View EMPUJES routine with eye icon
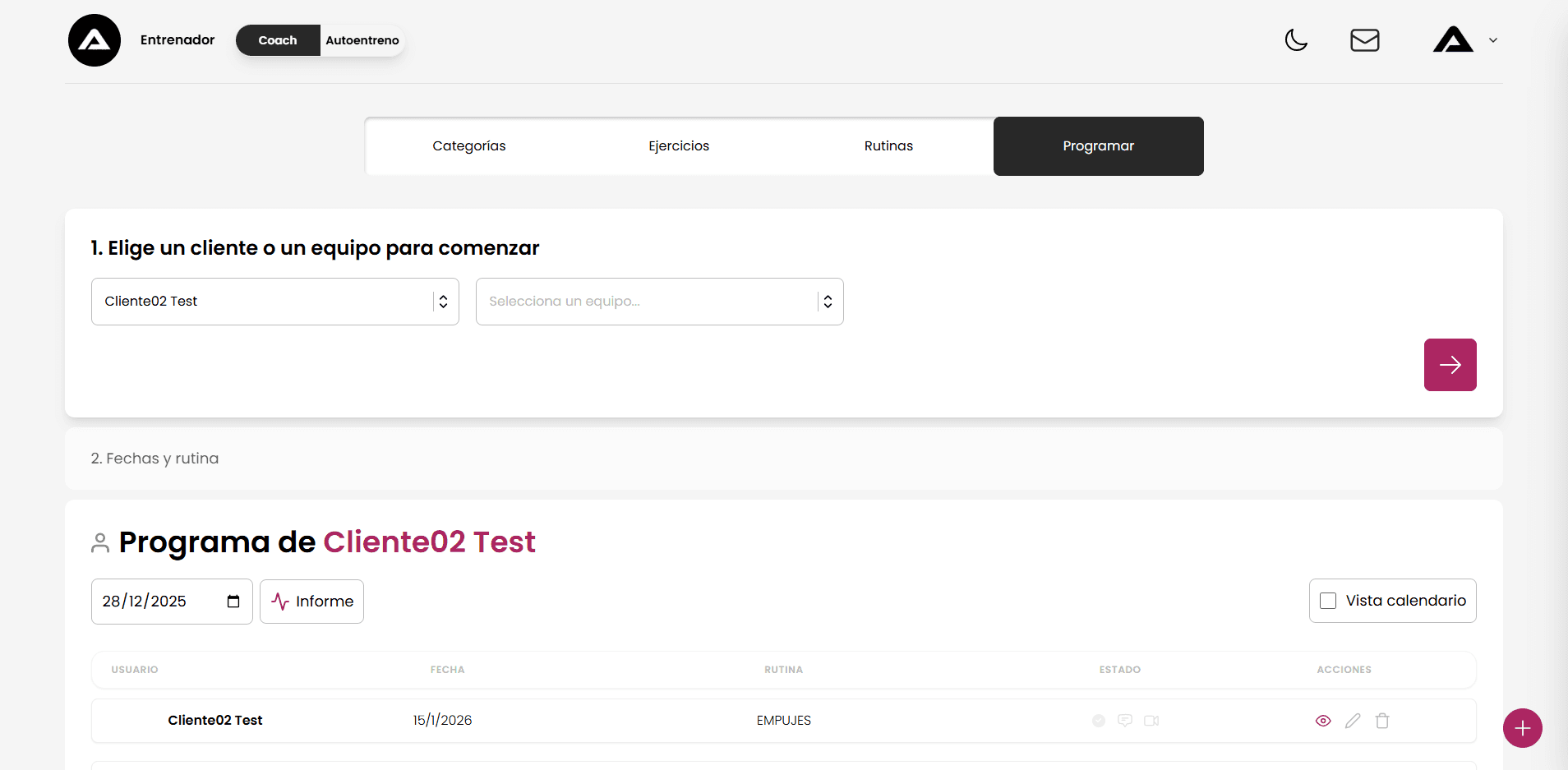Screen dimensions: 1568x770 [x=1323, y=721]
